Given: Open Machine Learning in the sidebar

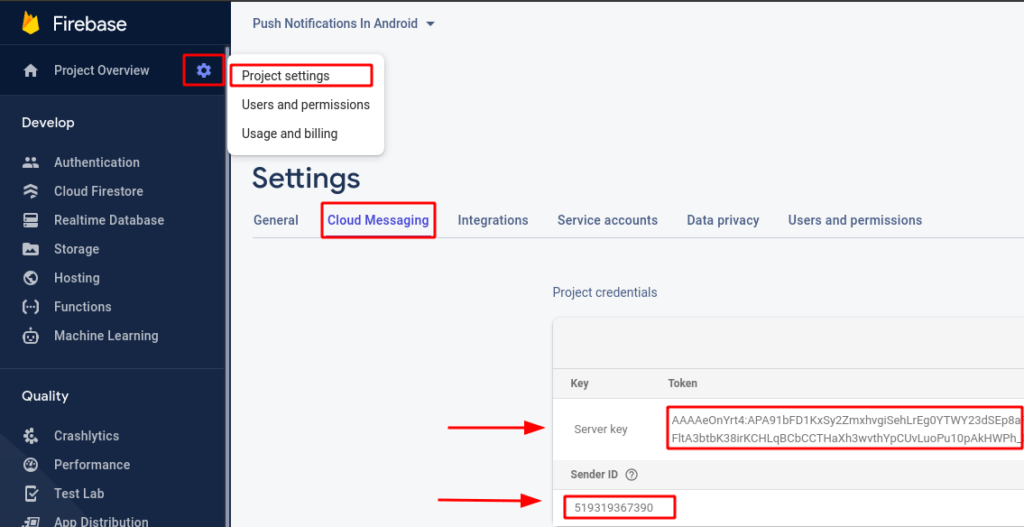Looking at the screenshot, I should tap(106, 336).
